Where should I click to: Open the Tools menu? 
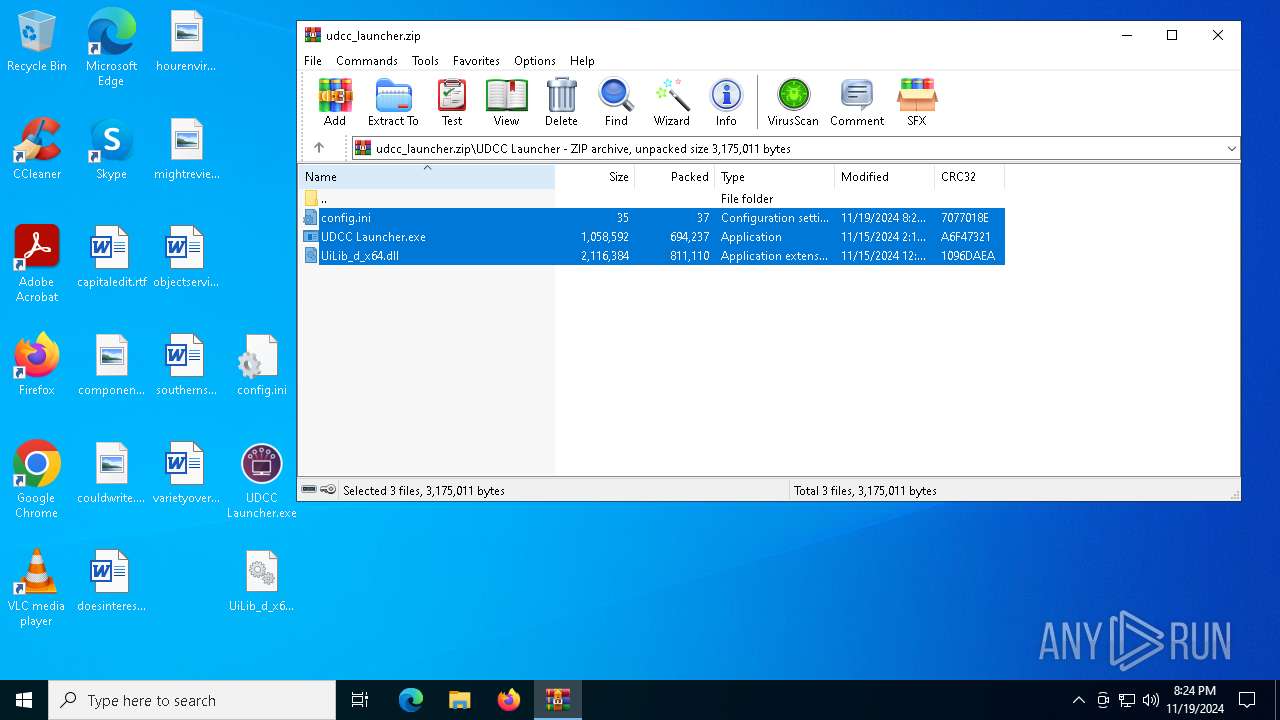pos(425,61)
